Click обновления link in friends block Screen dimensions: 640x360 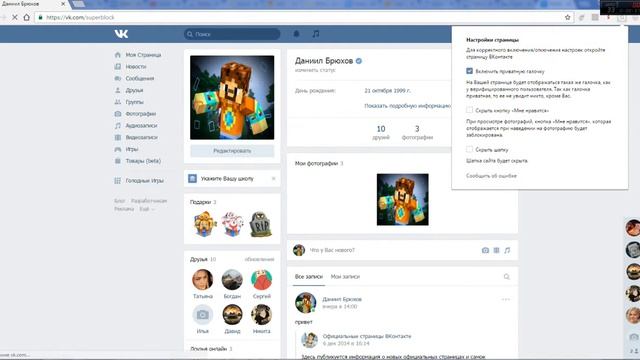point(260,259)
